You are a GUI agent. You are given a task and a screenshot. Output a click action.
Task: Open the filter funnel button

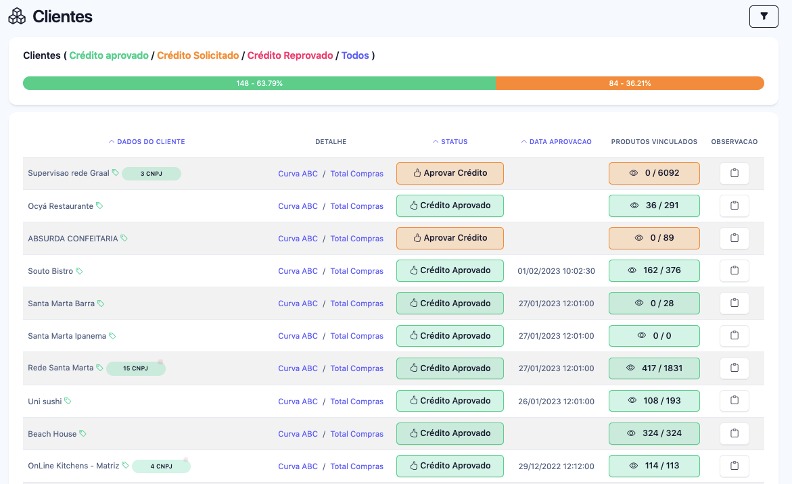(x=763, y=16)
